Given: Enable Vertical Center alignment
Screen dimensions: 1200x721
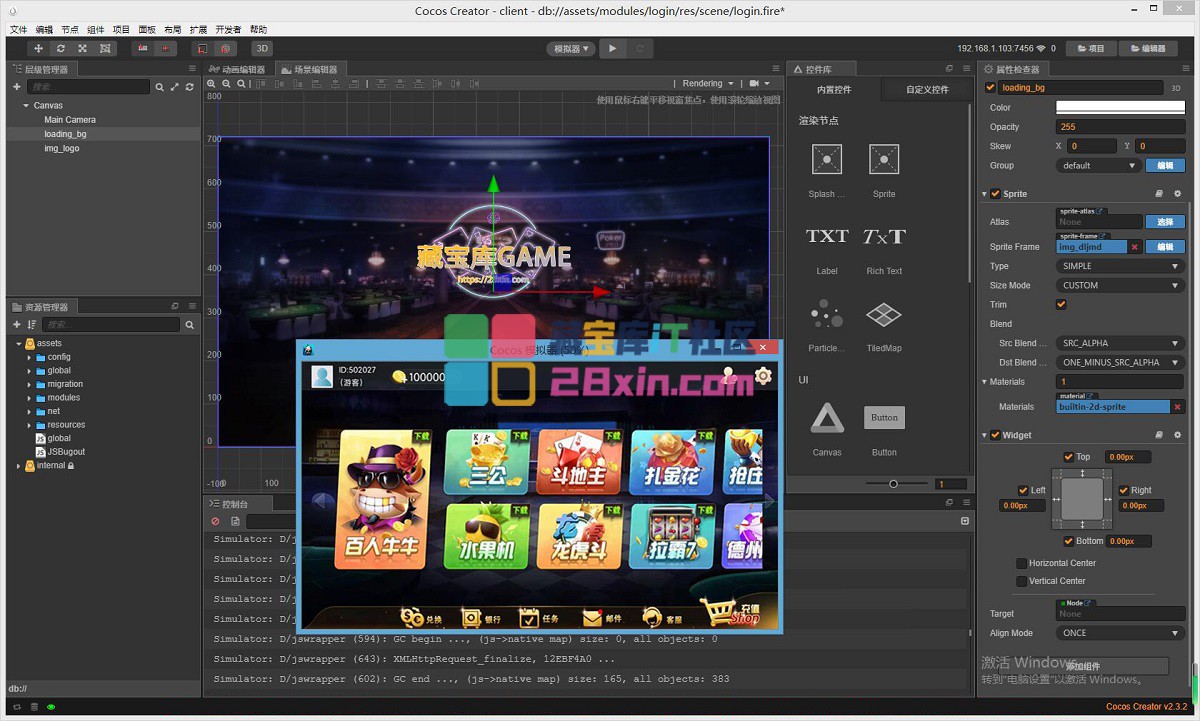Looking at the screenshot, I should coord(1021,581).
